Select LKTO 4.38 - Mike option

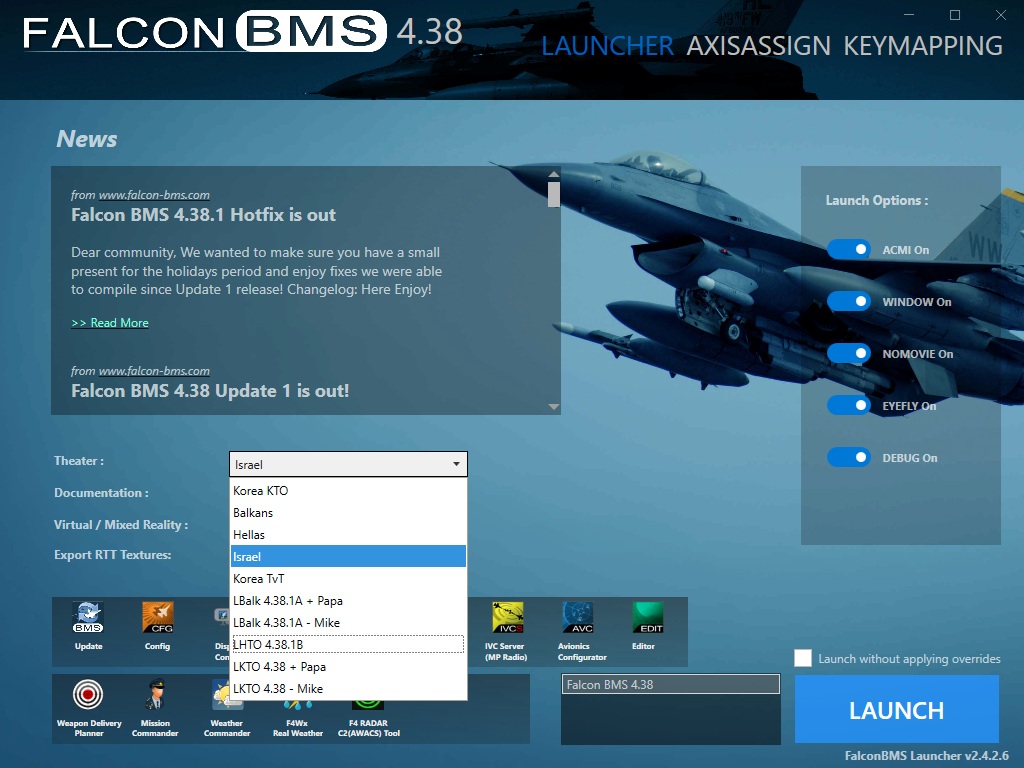[348, 688]
